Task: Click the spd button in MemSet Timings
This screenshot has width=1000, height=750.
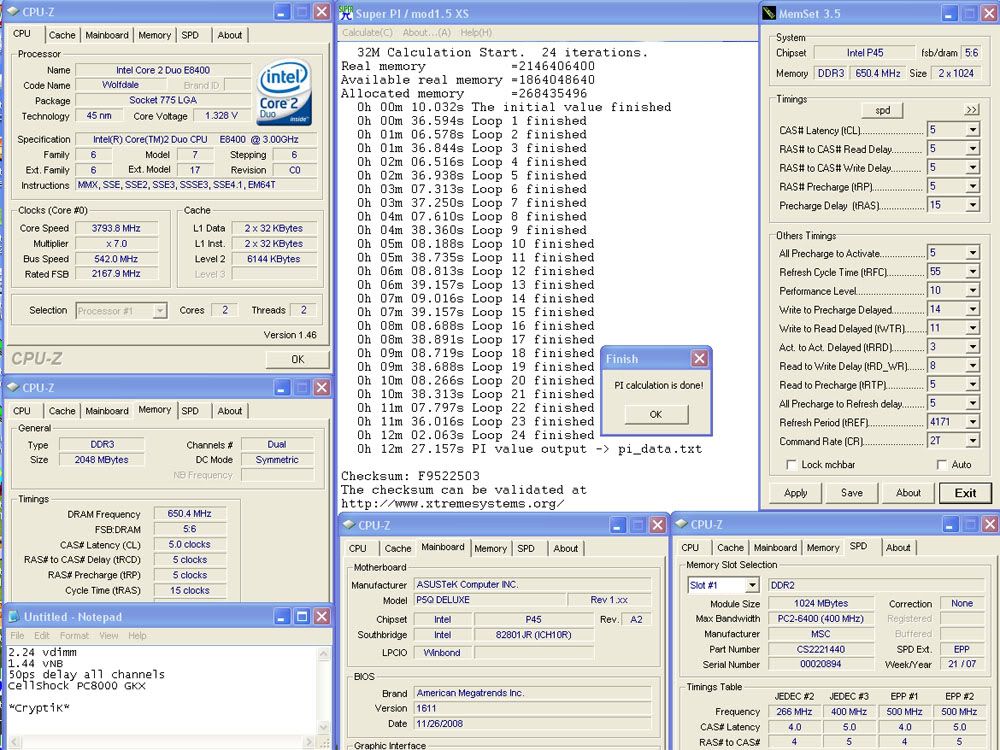Action: 883,110
